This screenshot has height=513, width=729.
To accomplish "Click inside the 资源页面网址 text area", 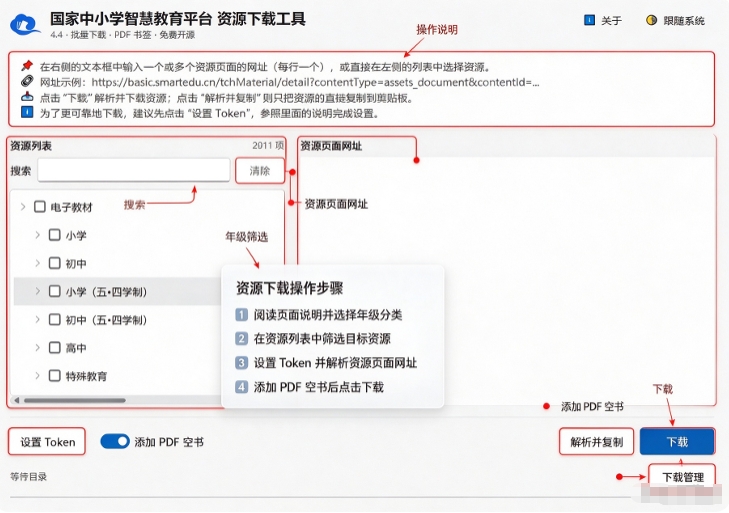I will click(506, 280).
